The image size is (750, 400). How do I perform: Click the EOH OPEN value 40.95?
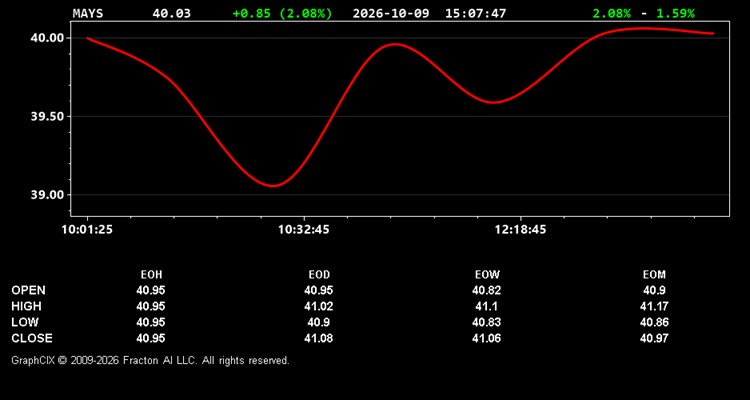pos(151,290)
